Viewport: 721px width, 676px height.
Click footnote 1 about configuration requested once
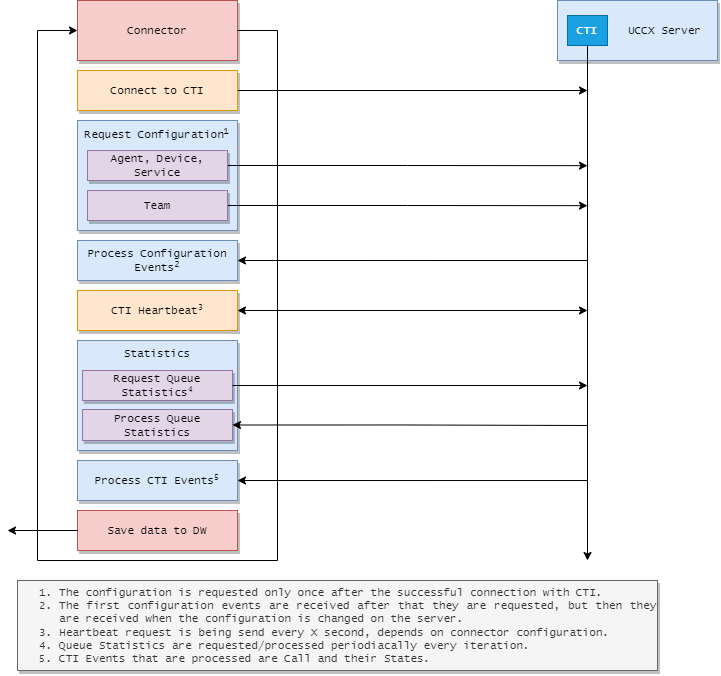coord(320,592)
